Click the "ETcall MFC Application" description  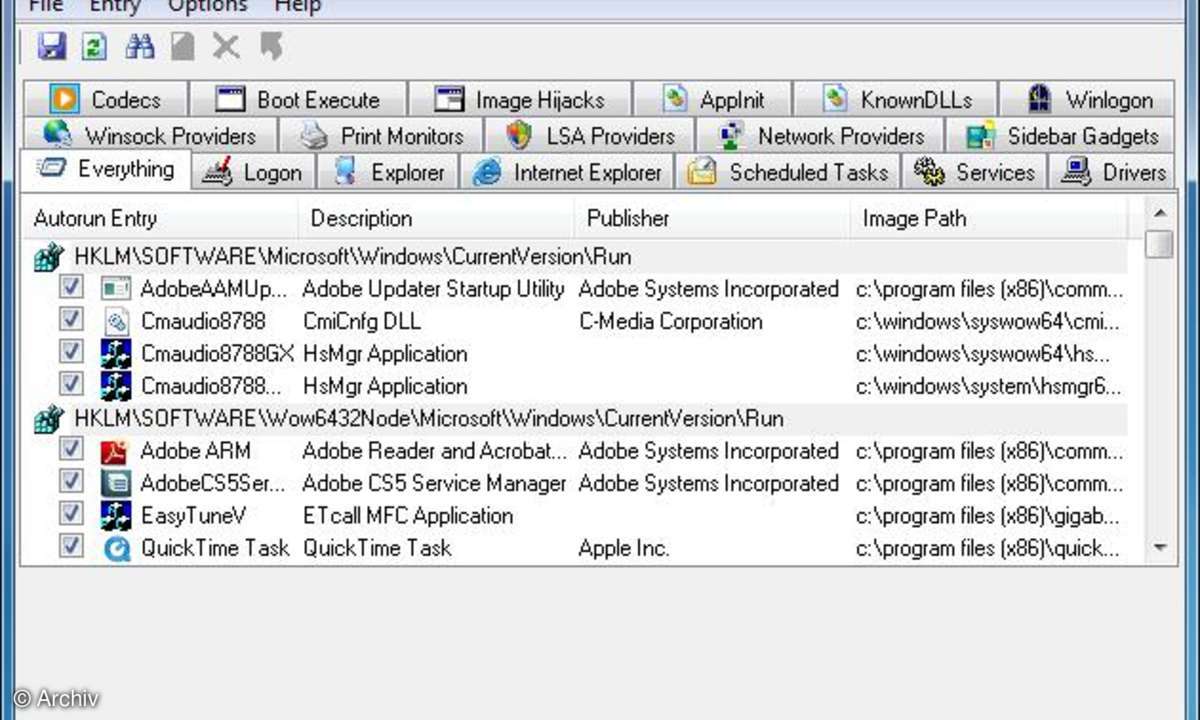pos(407,516)
